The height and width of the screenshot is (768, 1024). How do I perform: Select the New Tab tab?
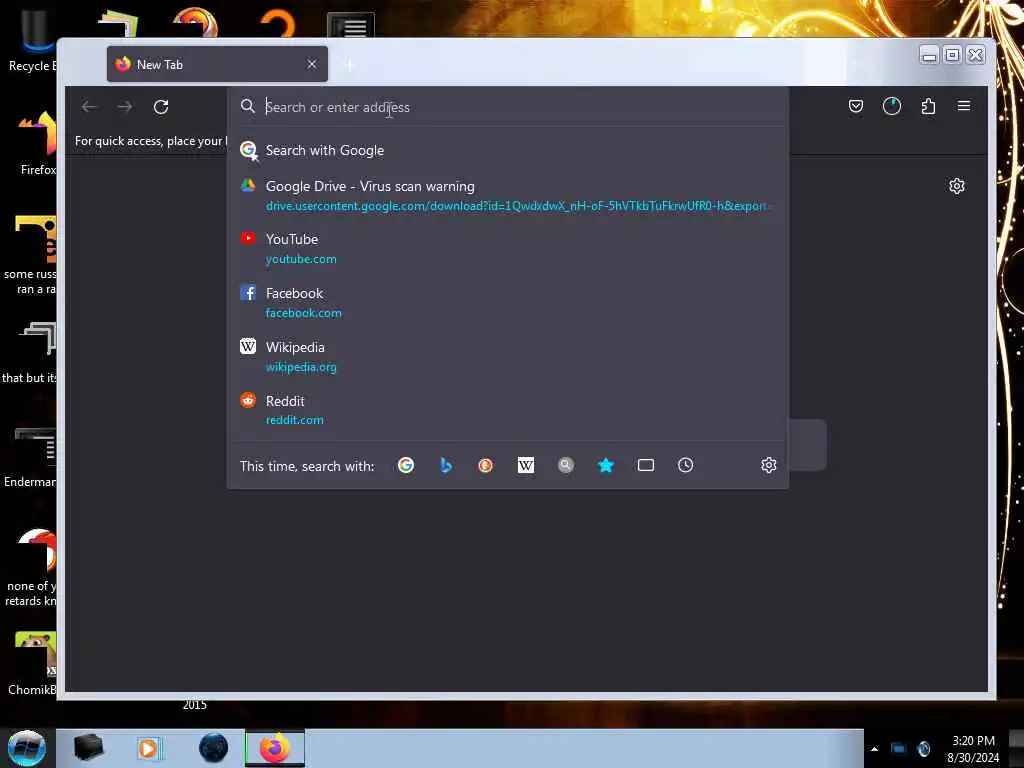[x=217, y=64]
